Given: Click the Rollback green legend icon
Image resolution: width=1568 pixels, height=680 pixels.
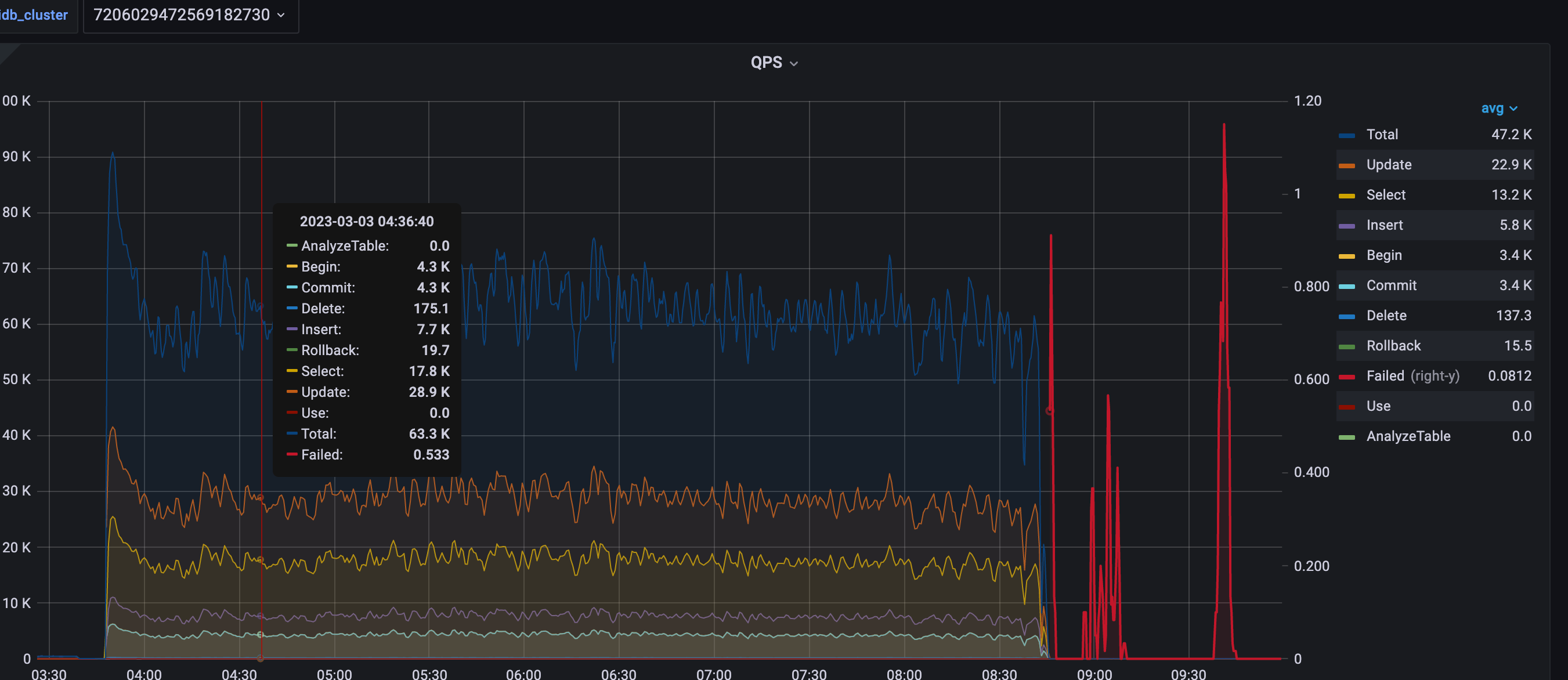Looking at the screenshot, I should (x=1347, y=345).
